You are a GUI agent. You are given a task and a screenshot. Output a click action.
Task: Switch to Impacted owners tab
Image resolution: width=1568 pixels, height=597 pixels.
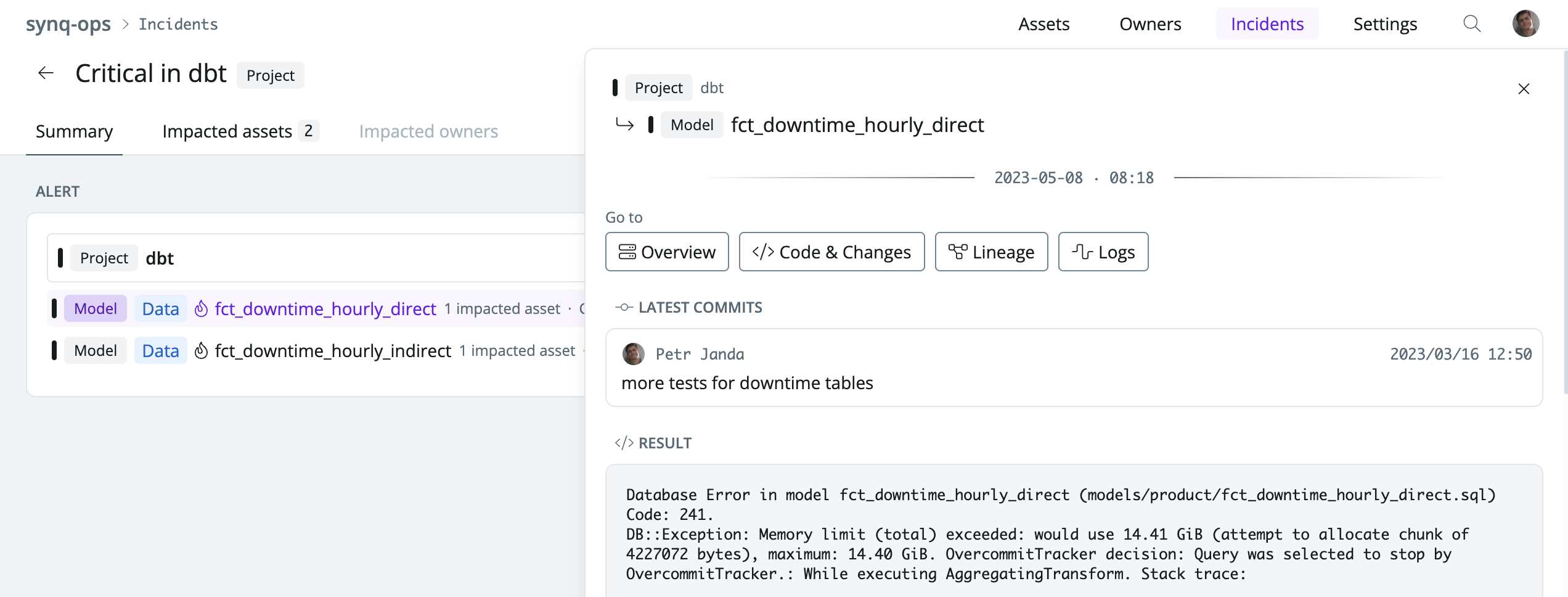tap(428, 131)
